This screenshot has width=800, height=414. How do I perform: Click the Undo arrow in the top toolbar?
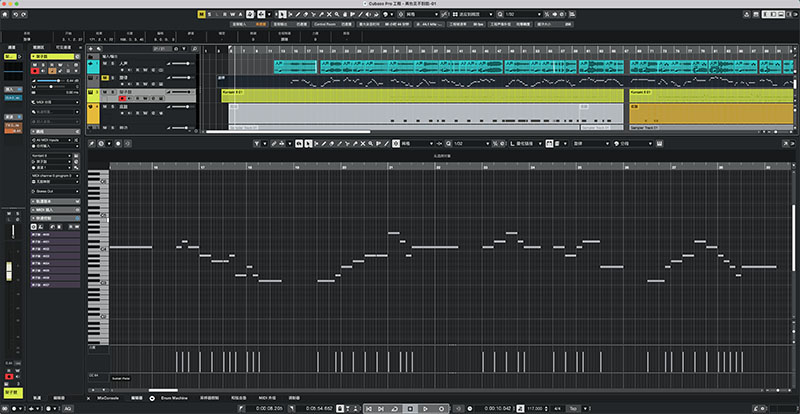[16, 14]
